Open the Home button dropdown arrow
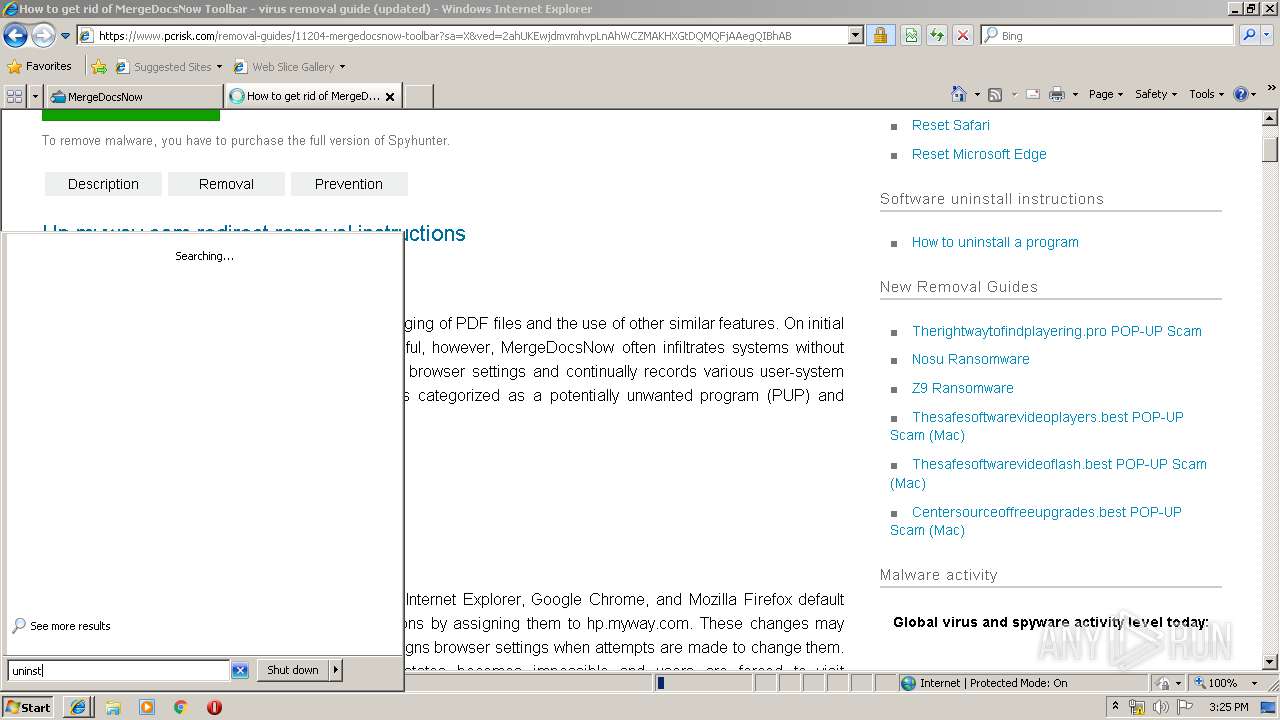 pos(977,95)
